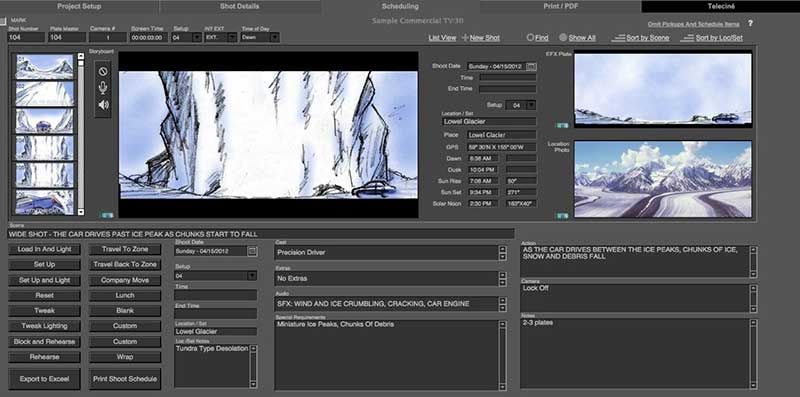Click the Export to Excel button
This screenshot has width=800, height=397.
pos(44,379)
